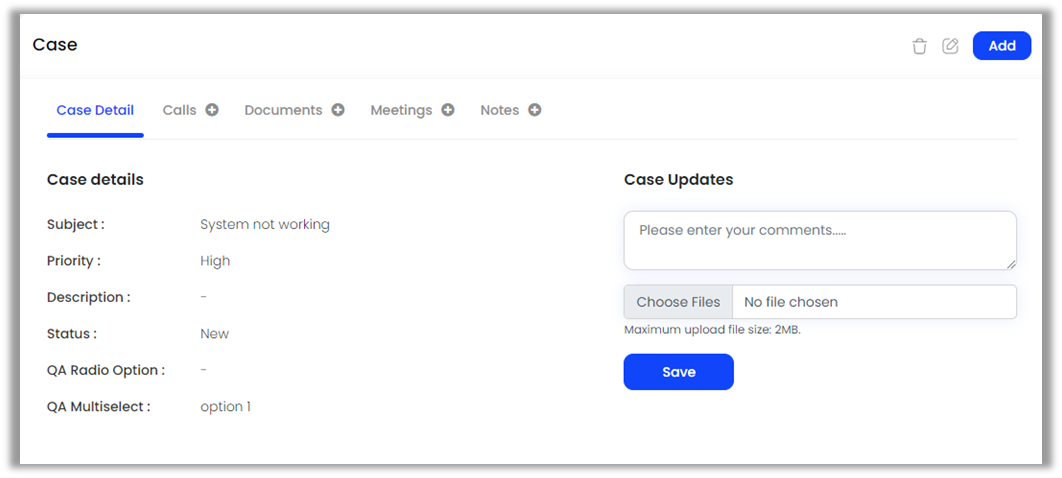The height and width of the screenshot is (478, 1062).
Task: Save the case update
Action: [x=678, y=372]
